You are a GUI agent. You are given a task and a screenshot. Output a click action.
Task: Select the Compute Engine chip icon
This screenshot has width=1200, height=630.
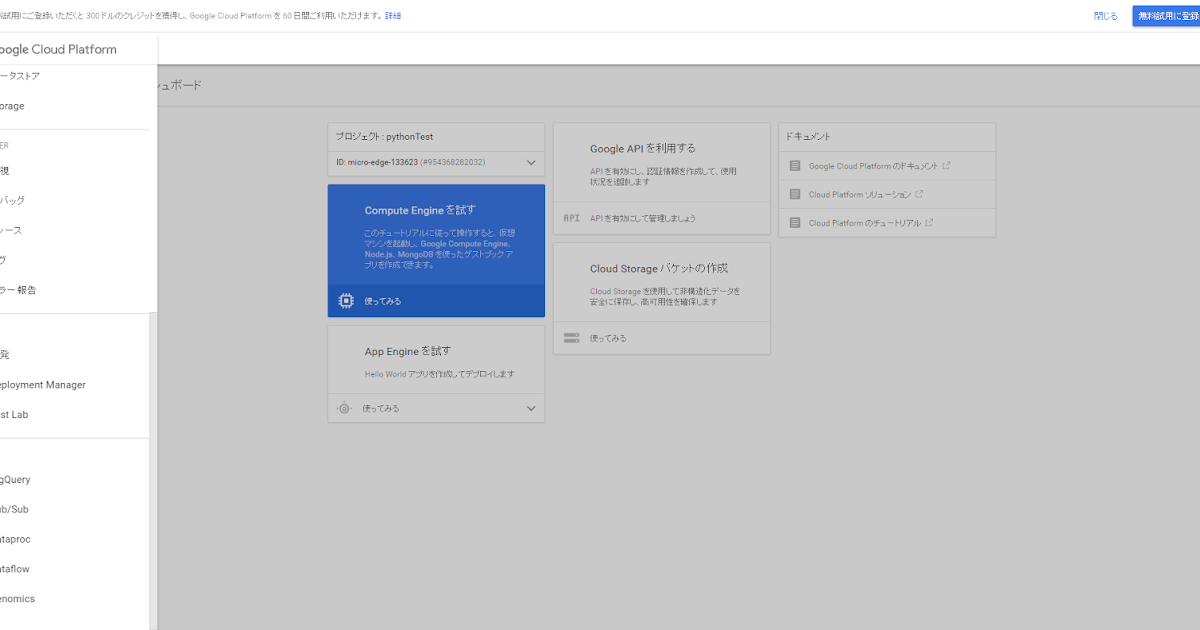click(345, 300)
